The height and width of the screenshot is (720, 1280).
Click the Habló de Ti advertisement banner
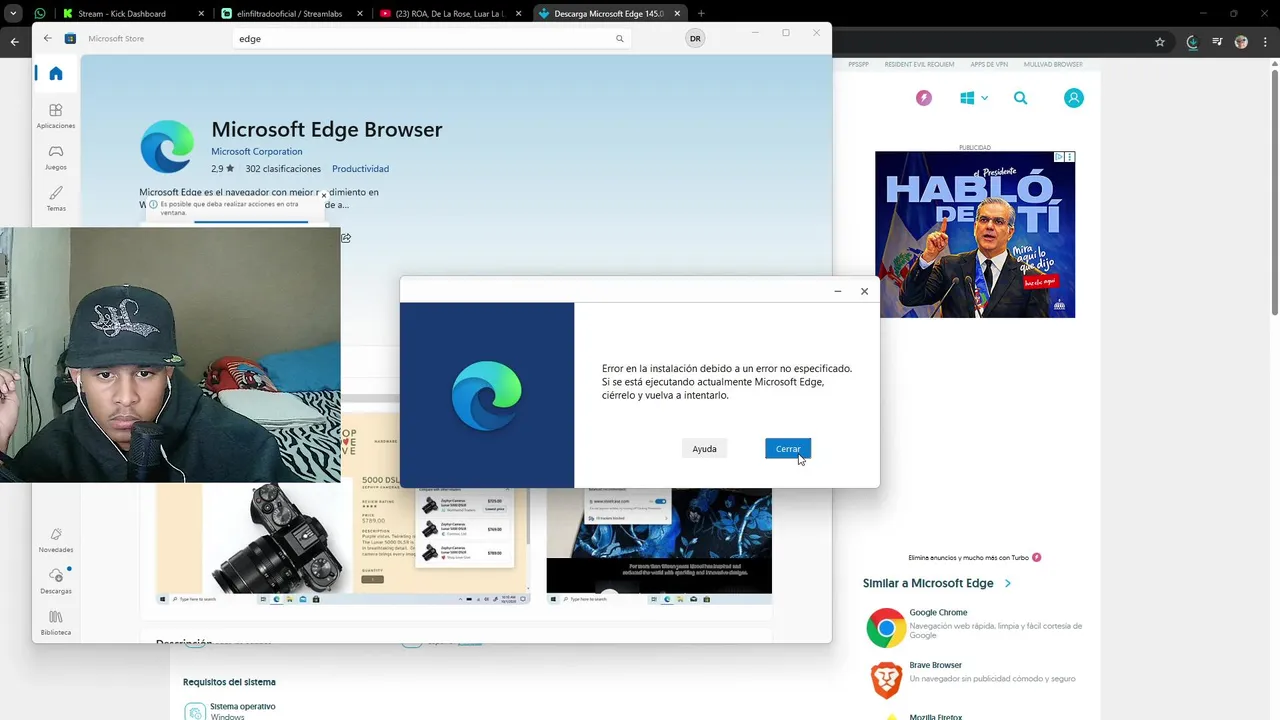tap(975, 235)
